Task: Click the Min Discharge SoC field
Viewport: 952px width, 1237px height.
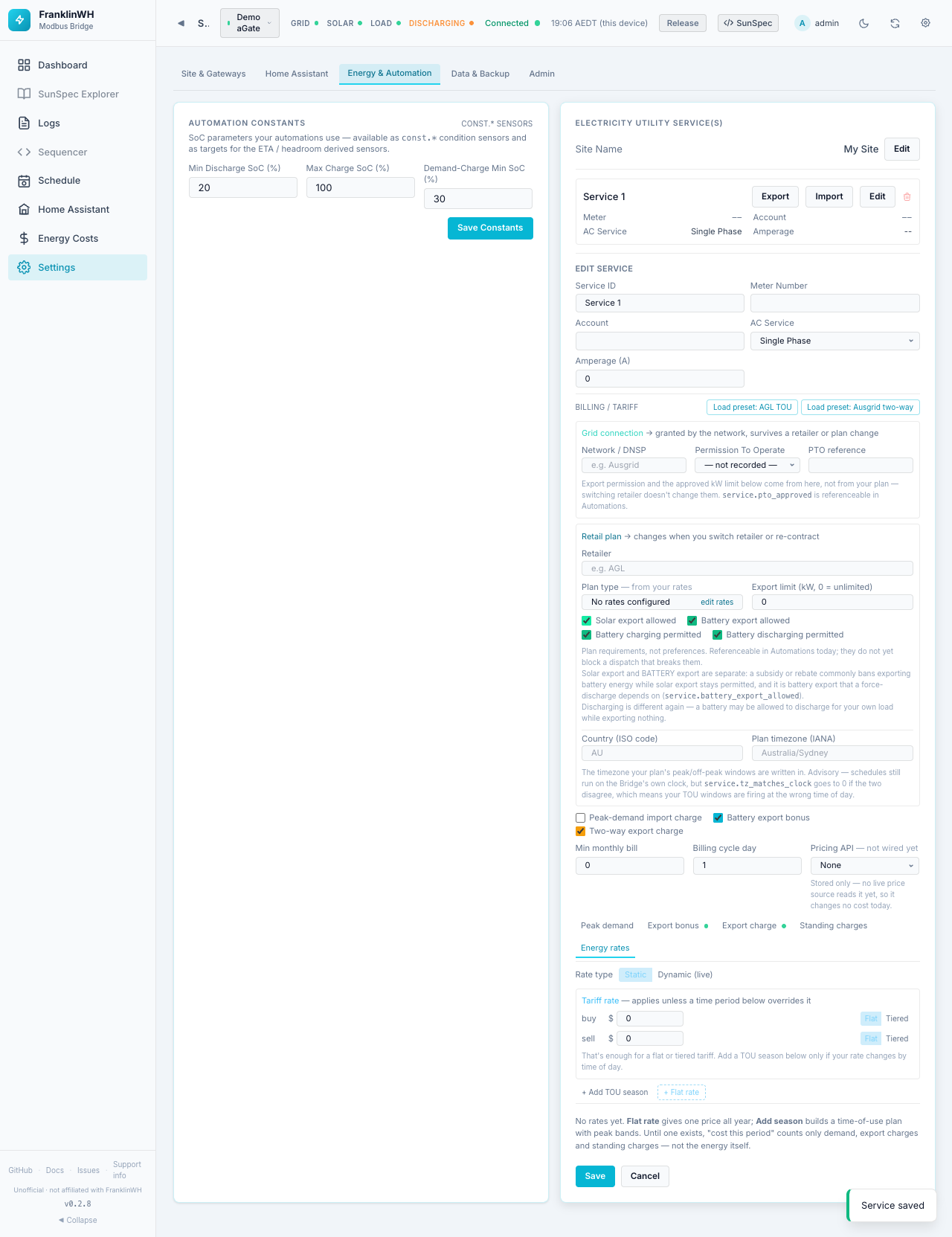Action: pos(242,187)
